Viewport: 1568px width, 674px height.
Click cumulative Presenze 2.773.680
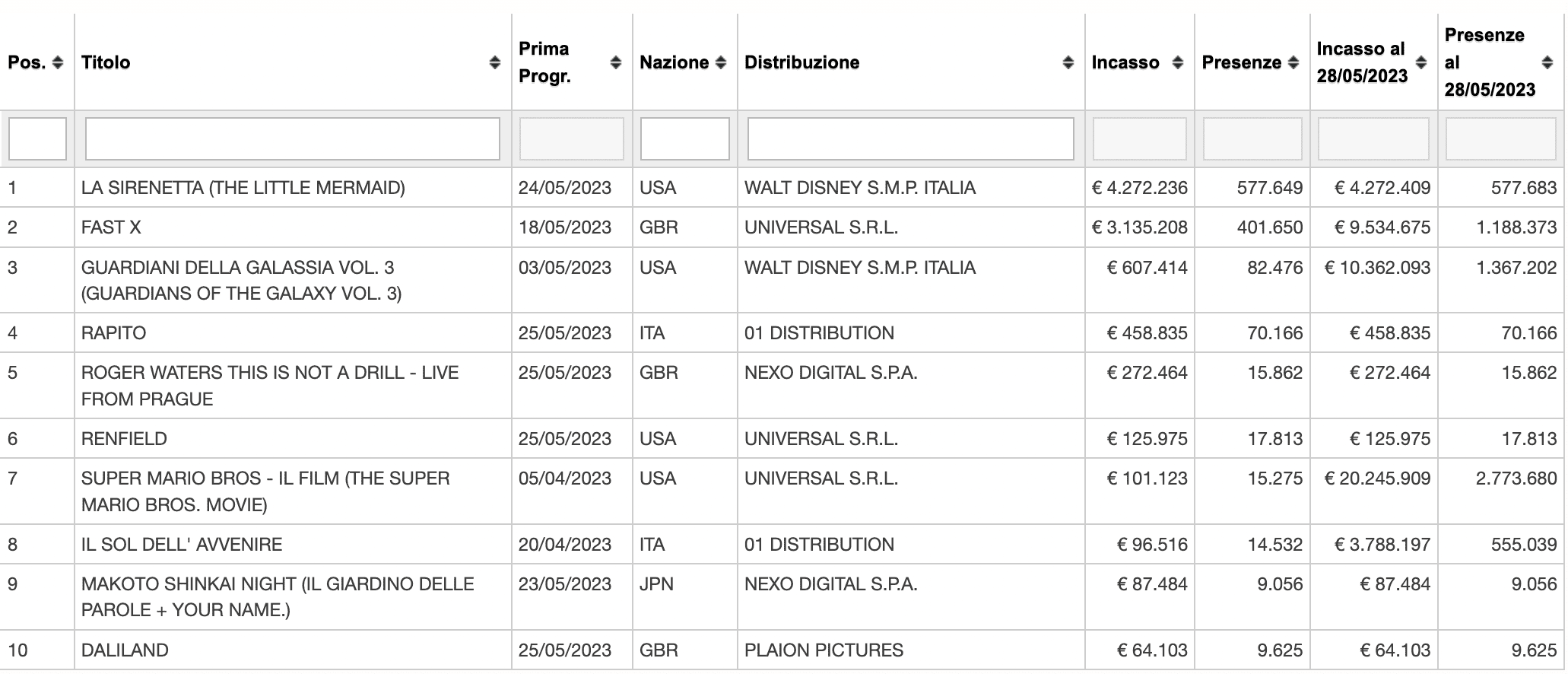(1517, 478)
